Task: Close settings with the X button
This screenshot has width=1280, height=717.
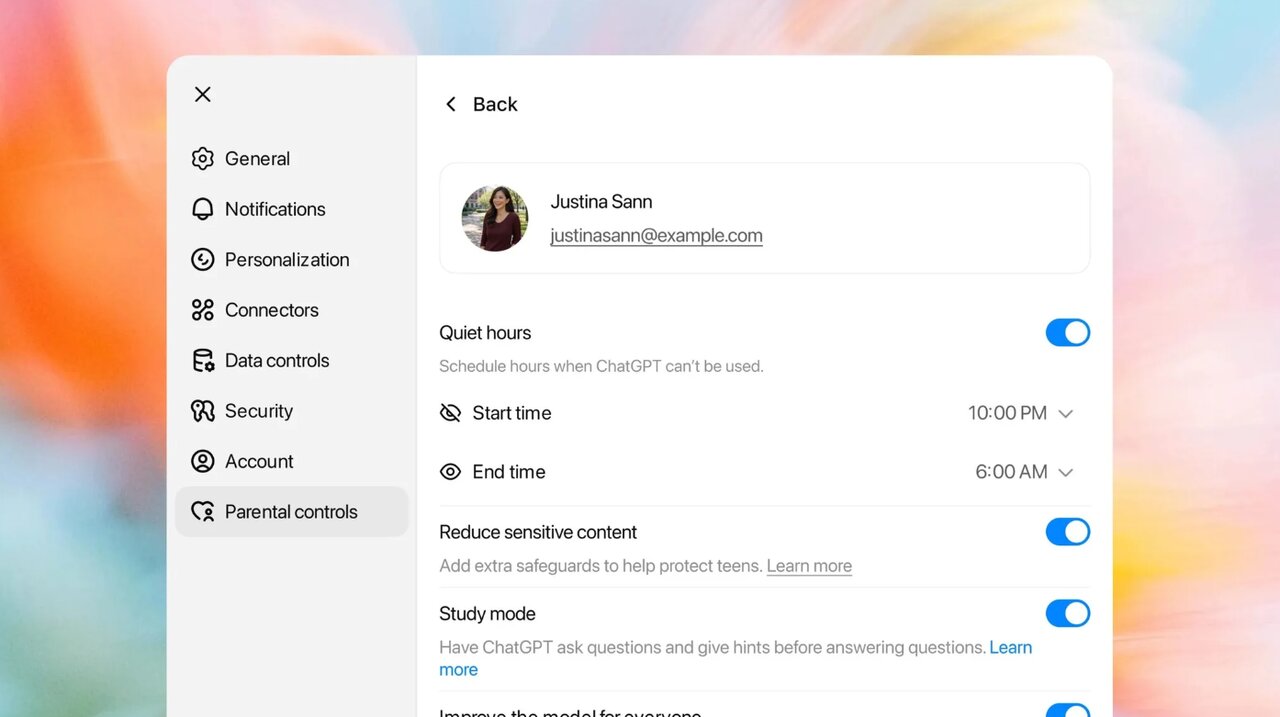Action: point(203,94)
